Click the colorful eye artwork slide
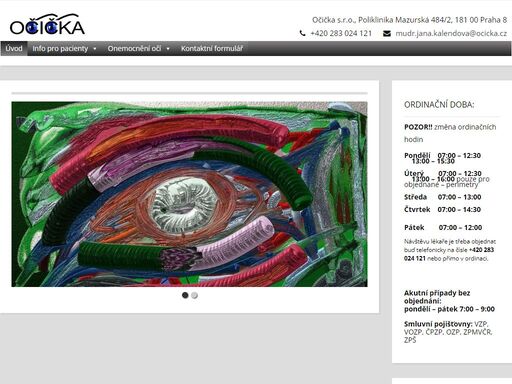The width and height of the screenshot is (512, 384). (x=189, y=194)
